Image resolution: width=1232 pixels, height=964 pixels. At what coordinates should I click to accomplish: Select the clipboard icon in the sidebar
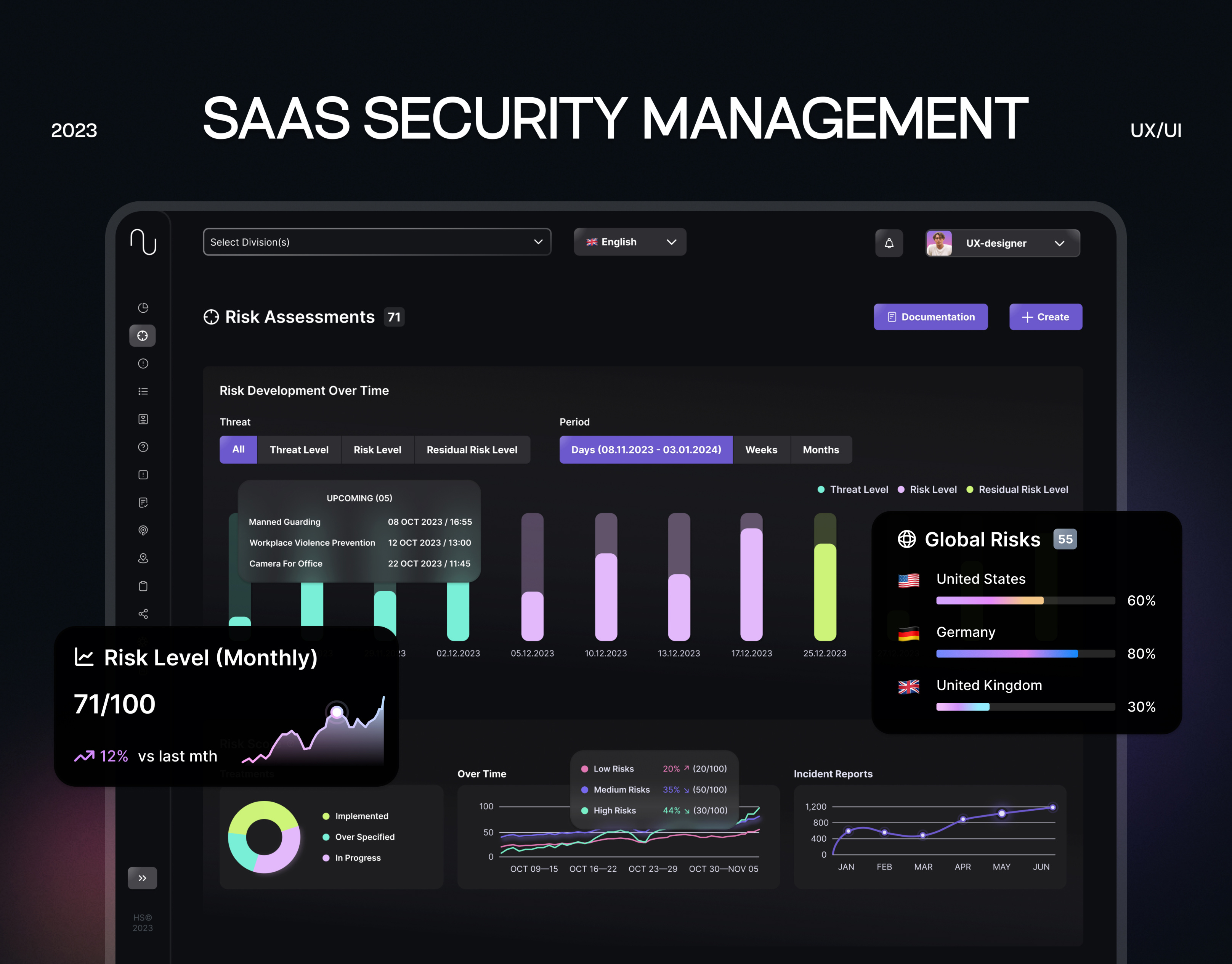click(143, 586)
